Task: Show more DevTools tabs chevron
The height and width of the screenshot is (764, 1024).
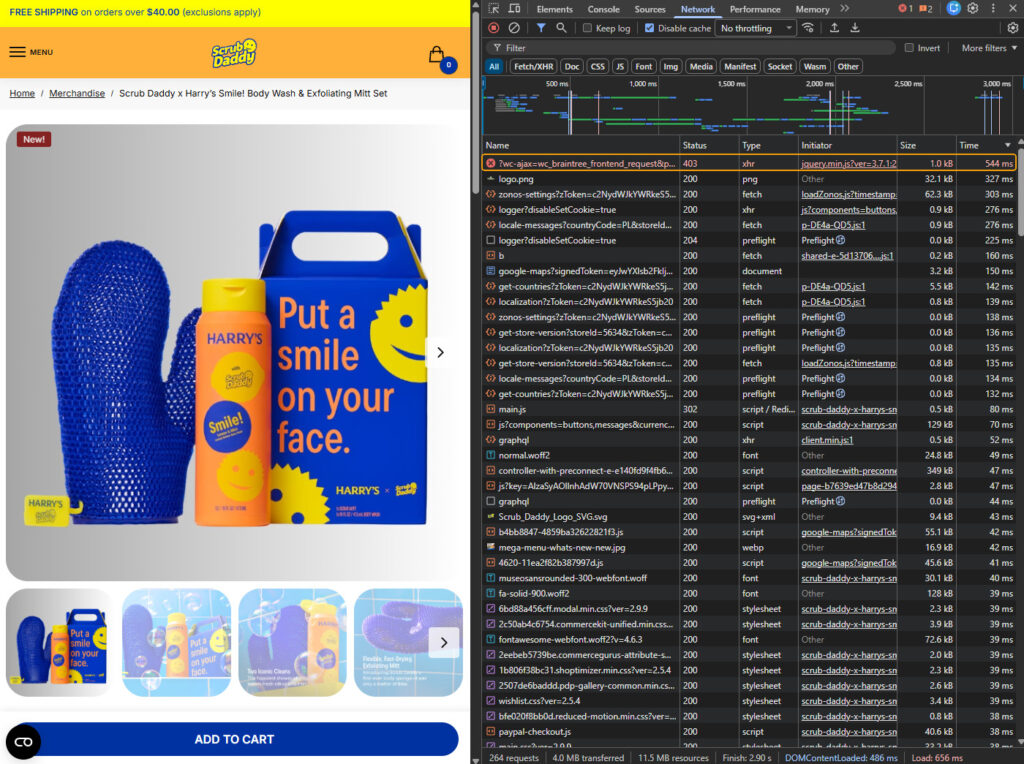Action: (x=845, y=8)
